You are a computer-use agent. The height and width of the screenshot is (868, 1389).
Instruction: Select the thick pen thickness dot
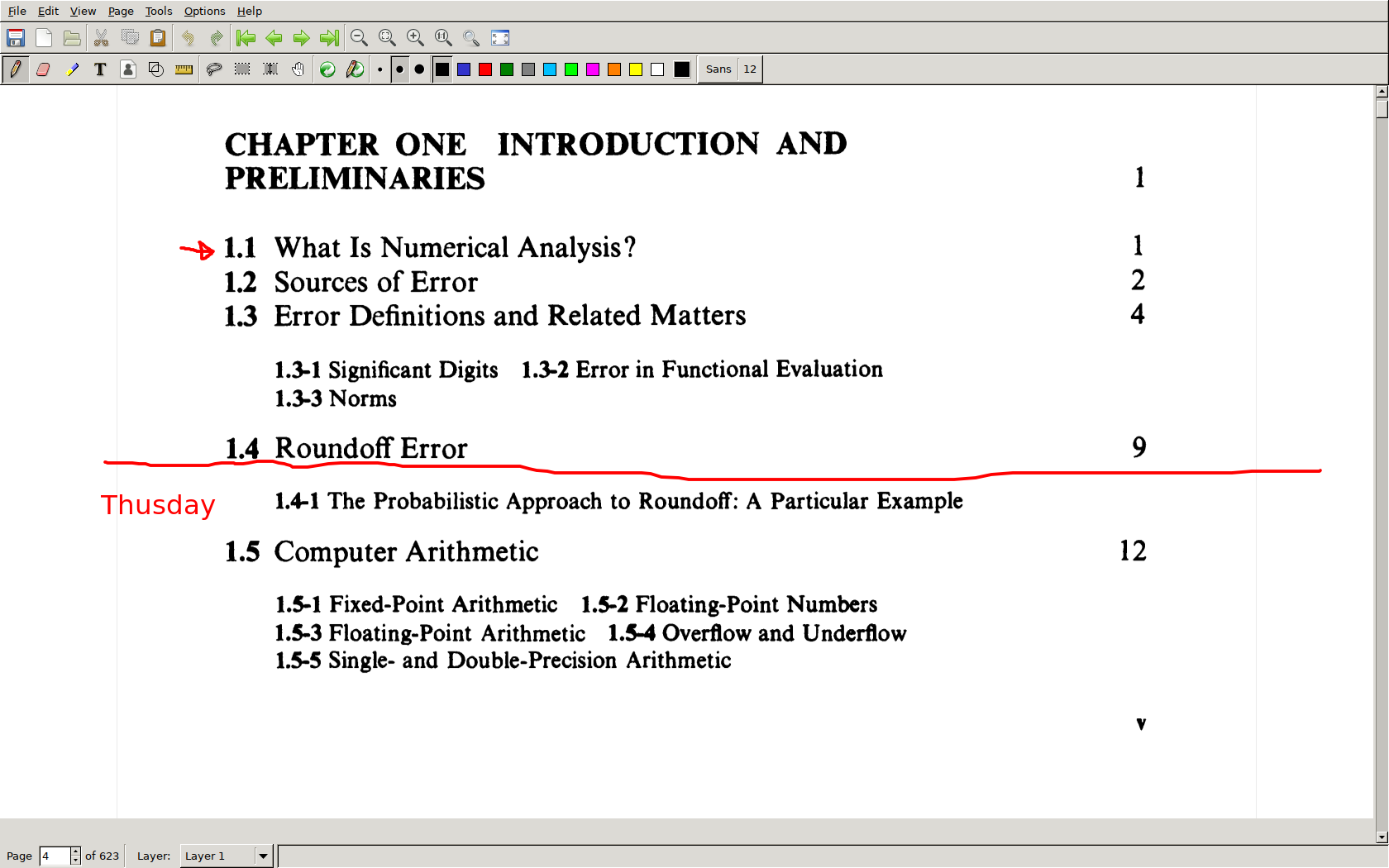[419, 69]
